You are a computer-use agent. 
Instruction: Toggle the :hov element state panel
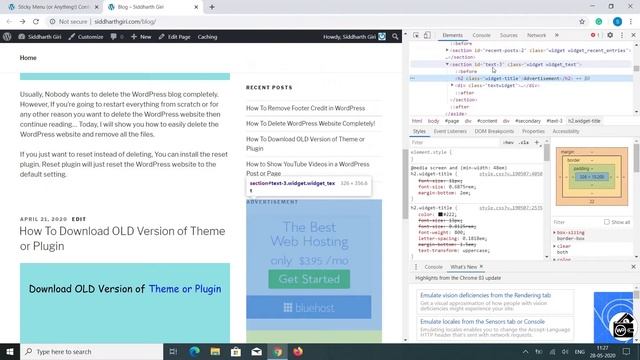[508, 142]
